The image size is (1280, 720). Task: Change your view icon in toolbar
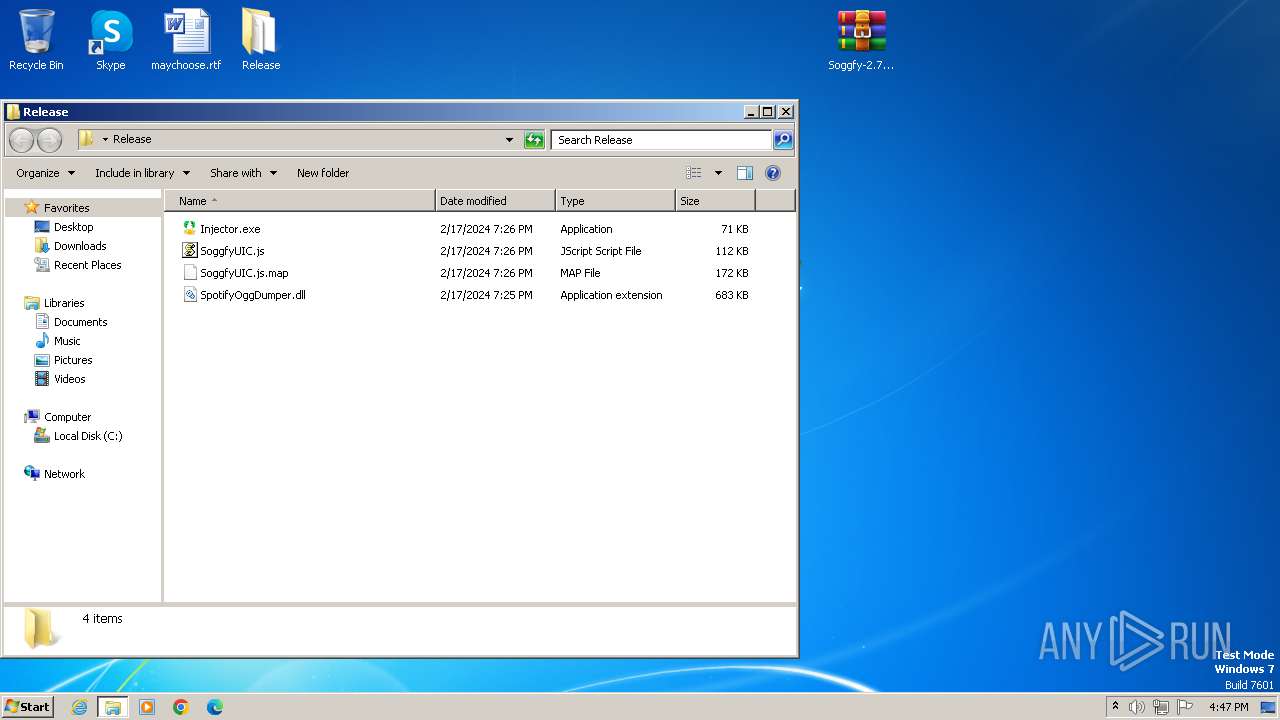(x=693, y=173)
